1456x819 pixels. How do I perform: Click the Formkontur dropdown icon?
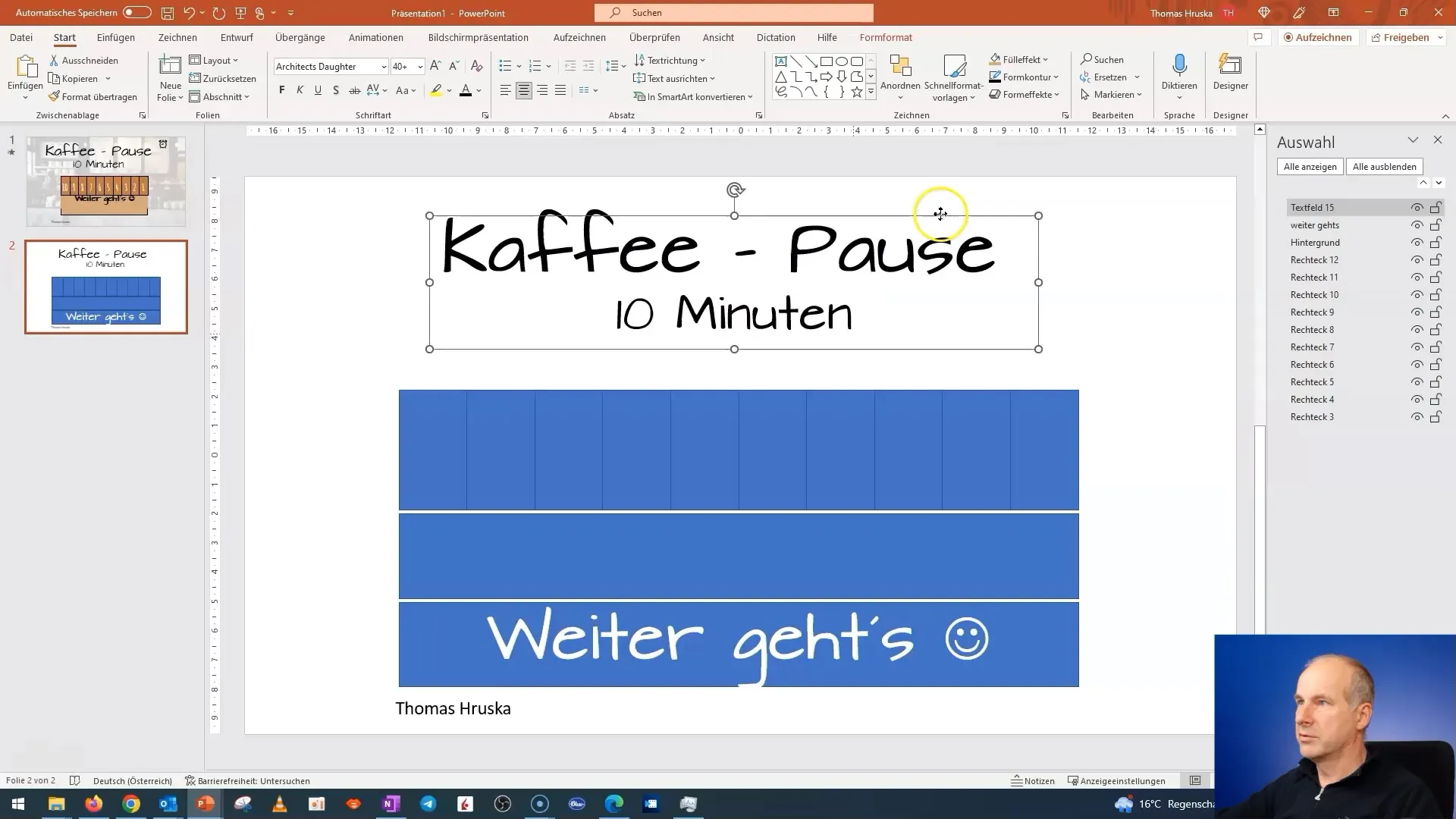tap(1056, 77)
